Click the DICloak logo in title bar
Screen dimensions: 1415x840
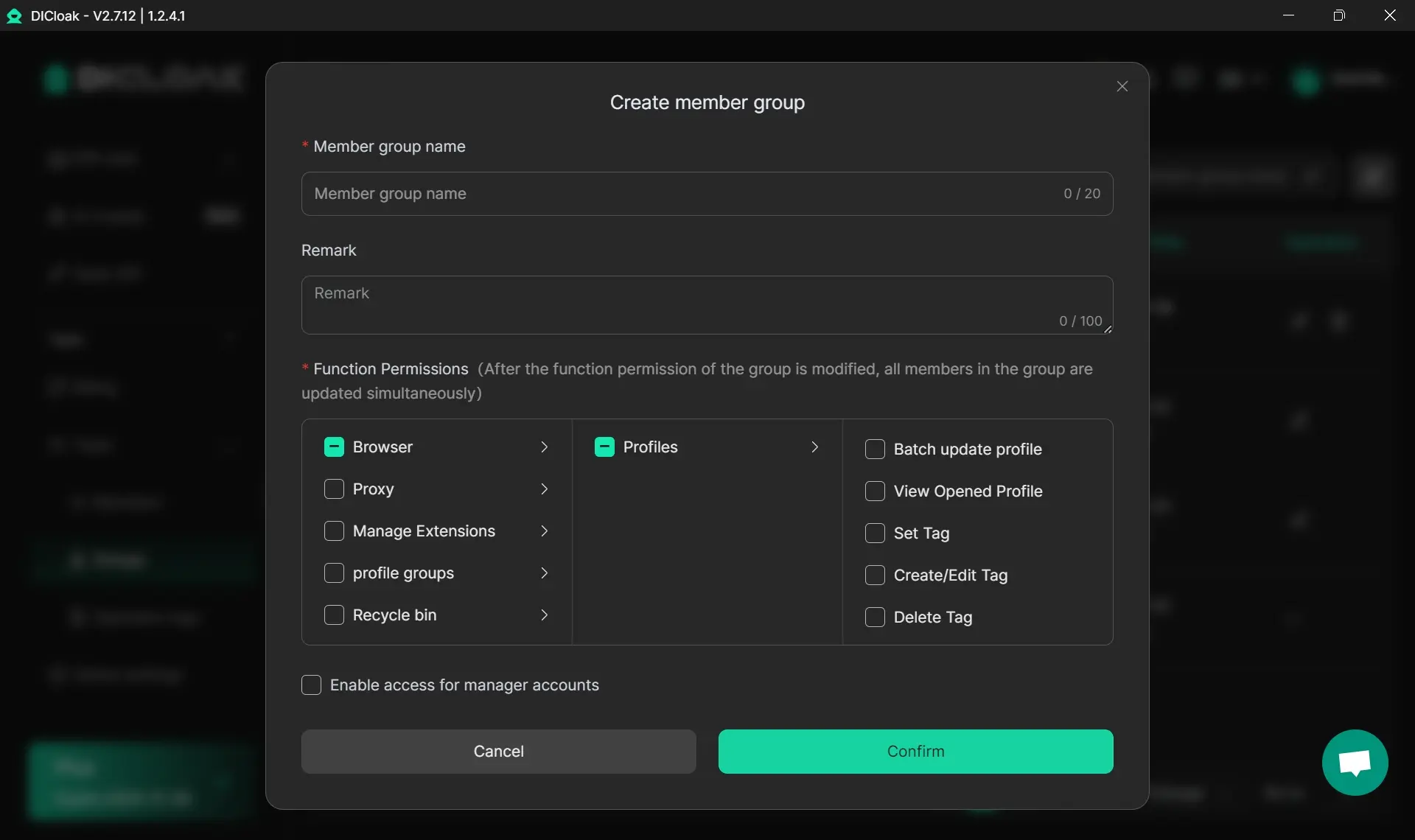pos(14,15)
